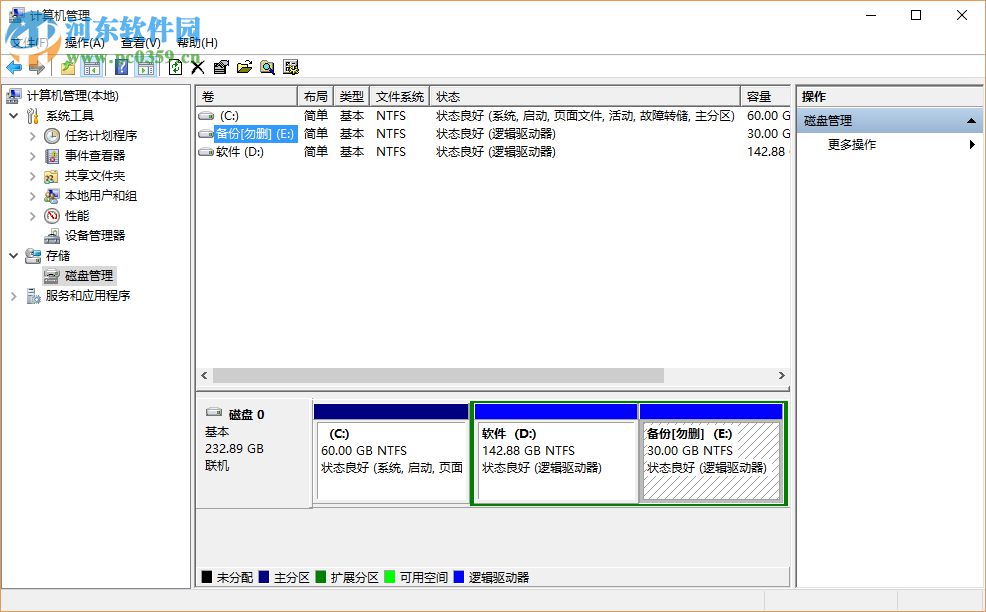Expand the 共享文件夹 tree node
Screen dimensions: 986x612
coord(31,175)
